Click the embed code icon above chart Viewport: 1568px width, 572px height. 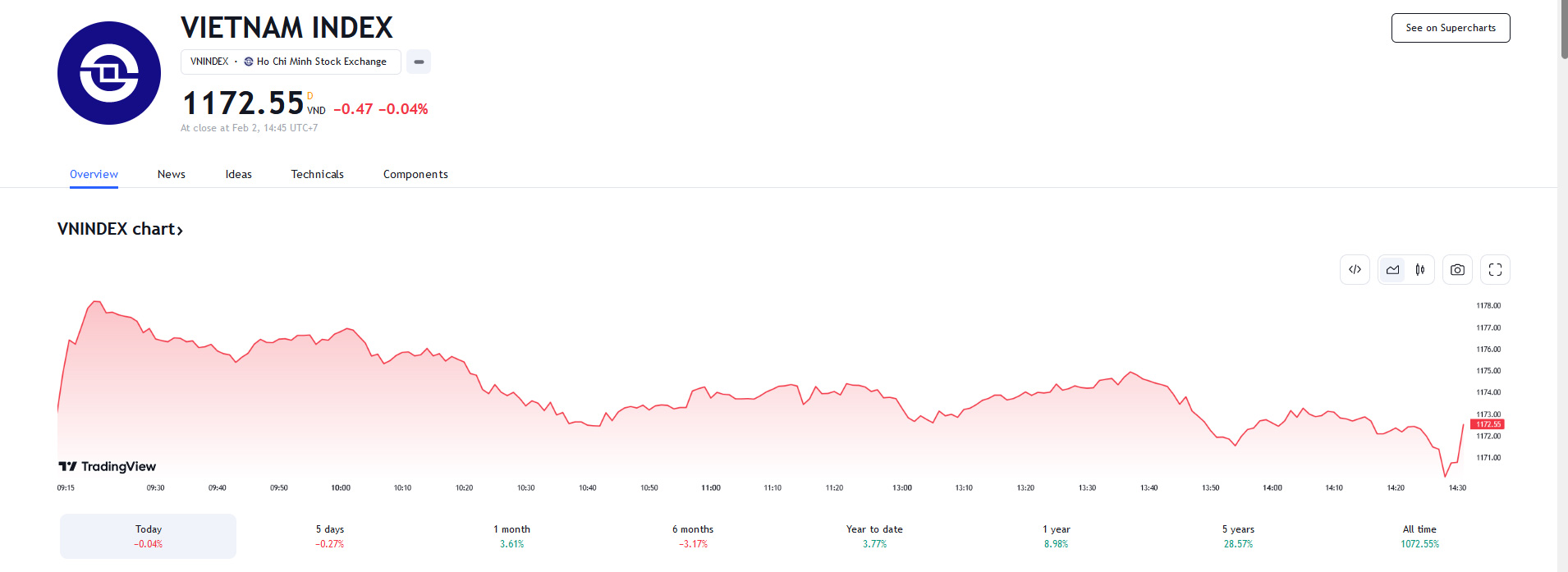[1355, 270]
